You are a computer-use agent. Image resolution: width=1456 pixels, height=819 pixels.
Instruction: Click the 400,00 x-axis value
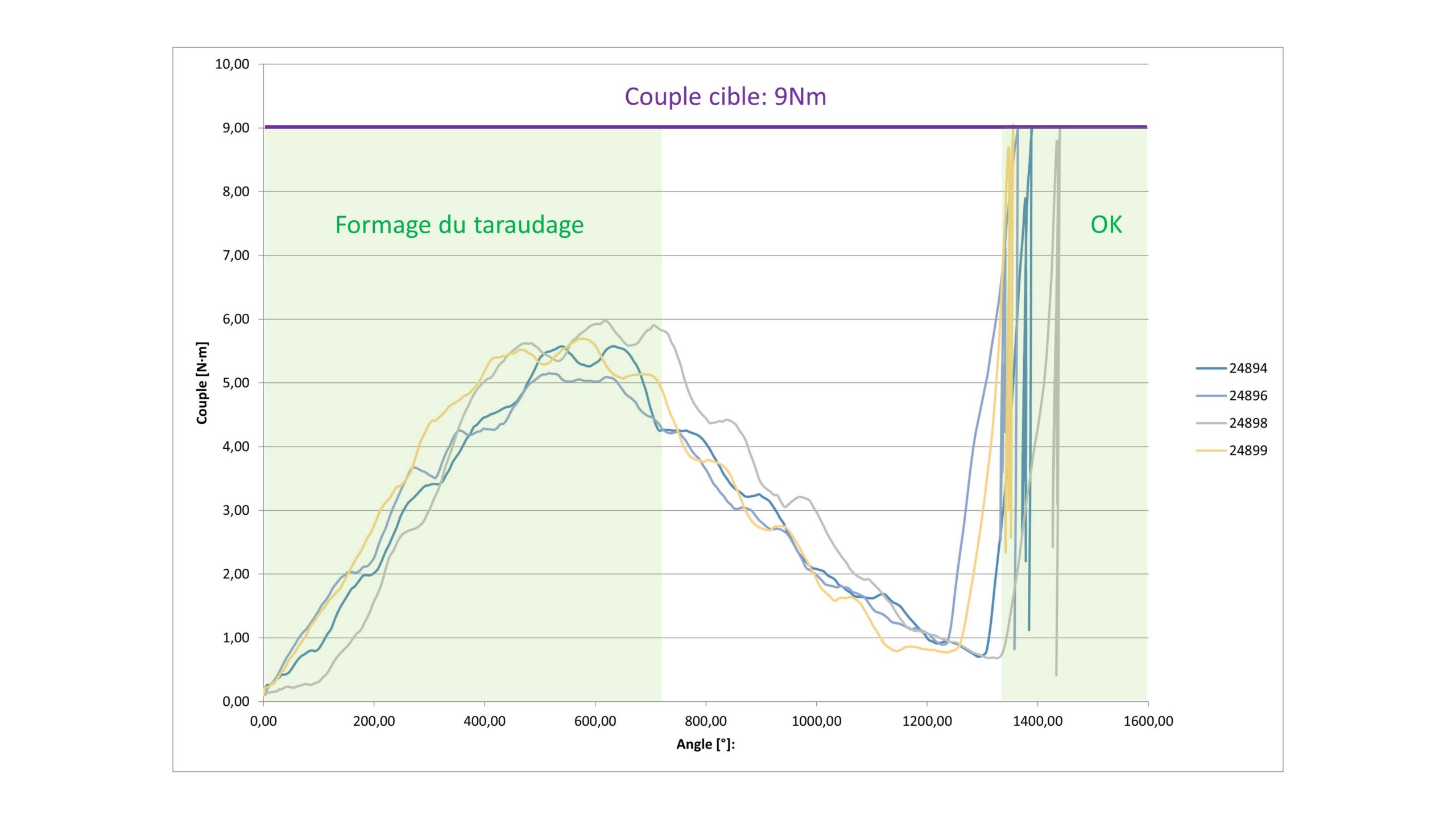point(485,721)
